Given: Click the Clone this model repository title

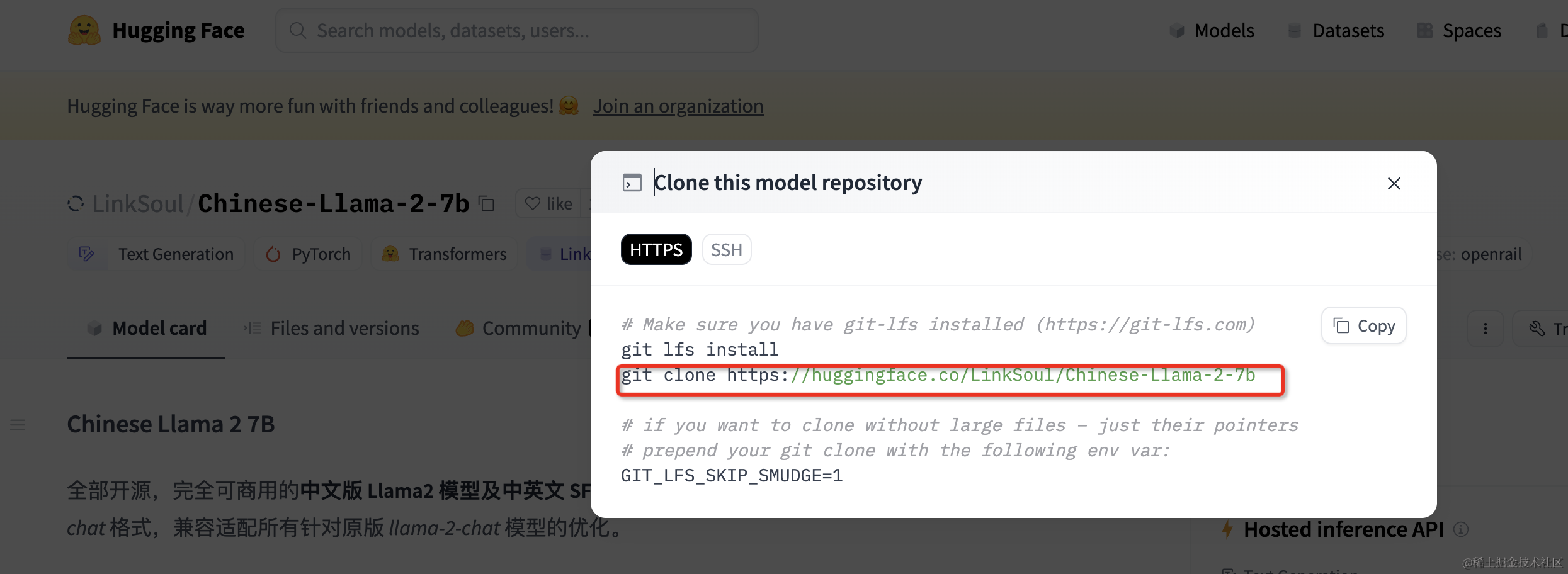Looking at the screenshot, I should tap(788, 183).
